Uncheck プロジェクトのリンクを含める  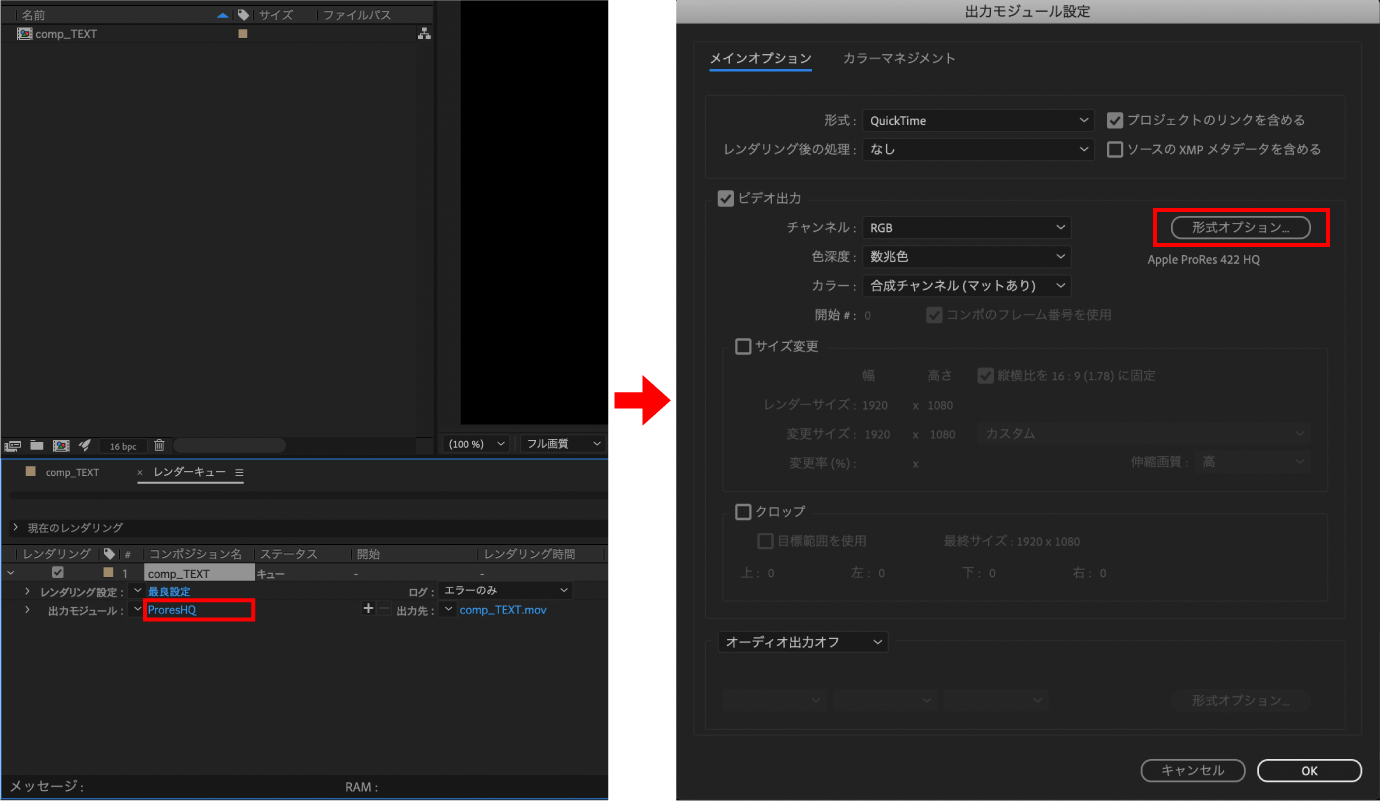click(x=1115, y=120)
